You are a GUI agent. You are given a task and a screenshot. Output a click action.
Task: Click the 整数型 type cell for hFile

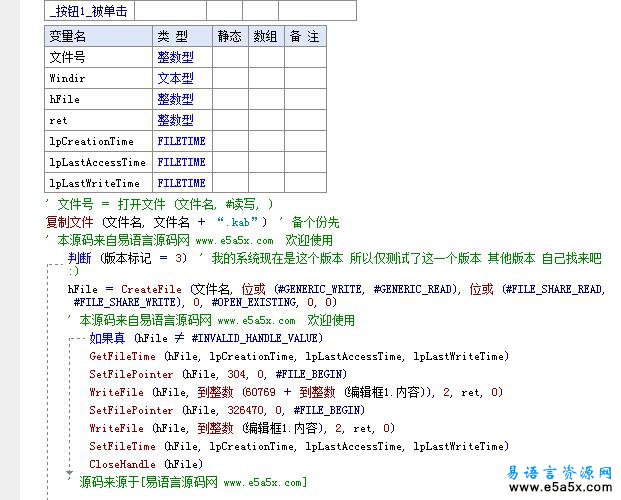point(183,99)
